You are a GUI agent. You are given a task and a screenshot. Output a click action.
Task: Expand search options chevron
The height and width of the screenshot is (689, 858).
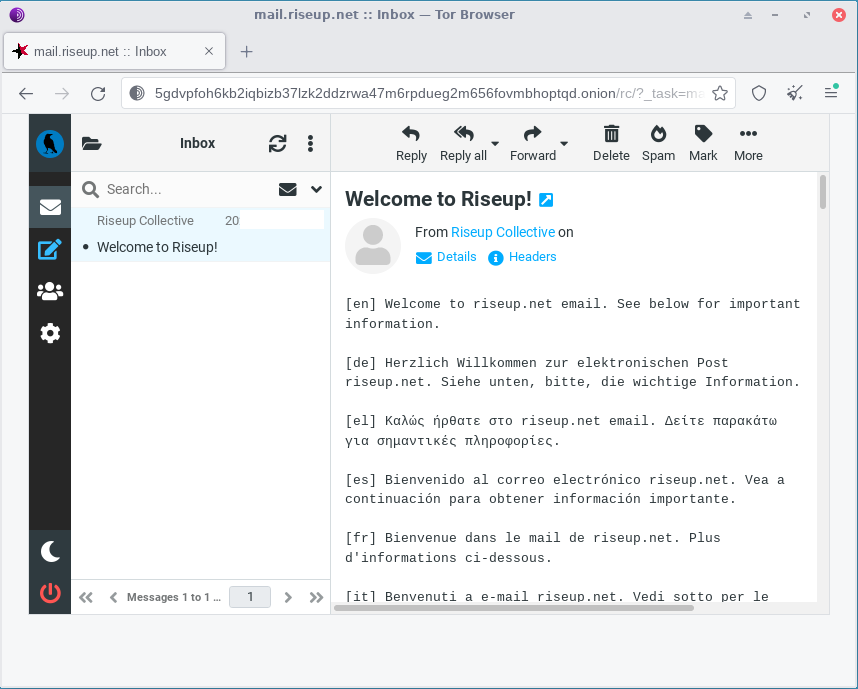coord(316,189)
